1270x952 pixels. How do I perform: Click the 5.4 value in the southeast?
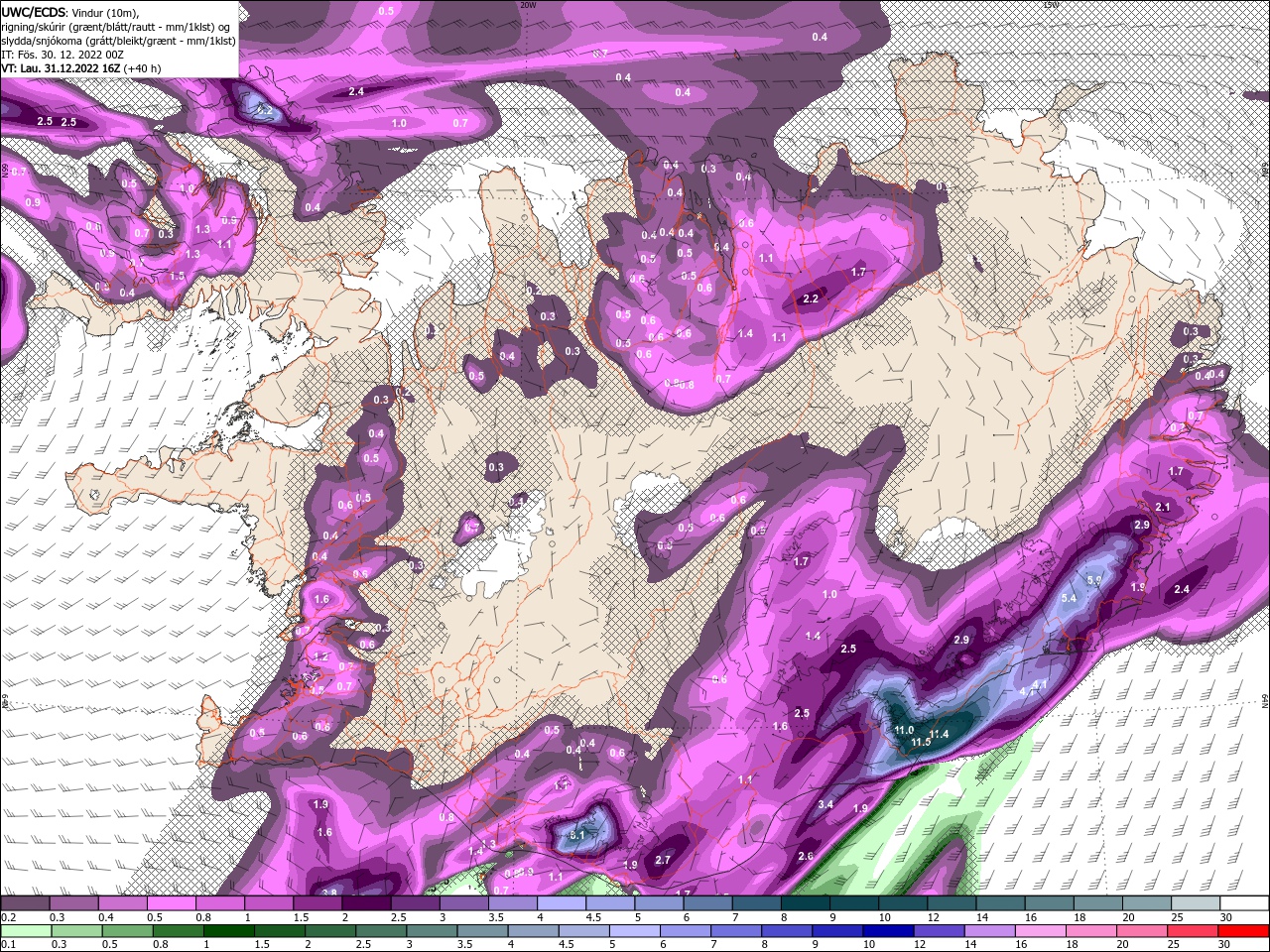(1069, 598)
